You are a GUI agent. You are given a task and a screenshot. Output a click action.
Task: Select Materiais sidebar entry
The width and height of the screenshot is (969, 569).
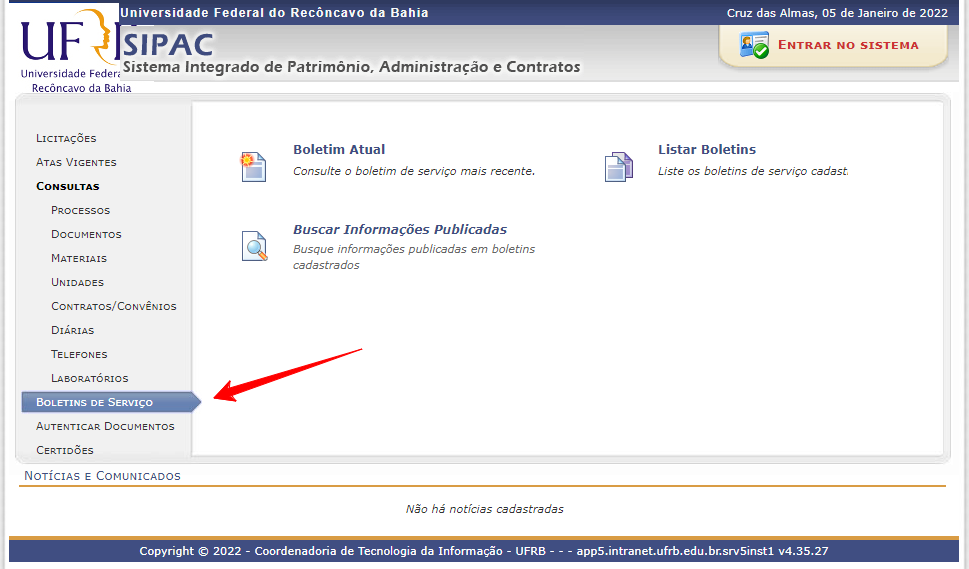point(79,258)
